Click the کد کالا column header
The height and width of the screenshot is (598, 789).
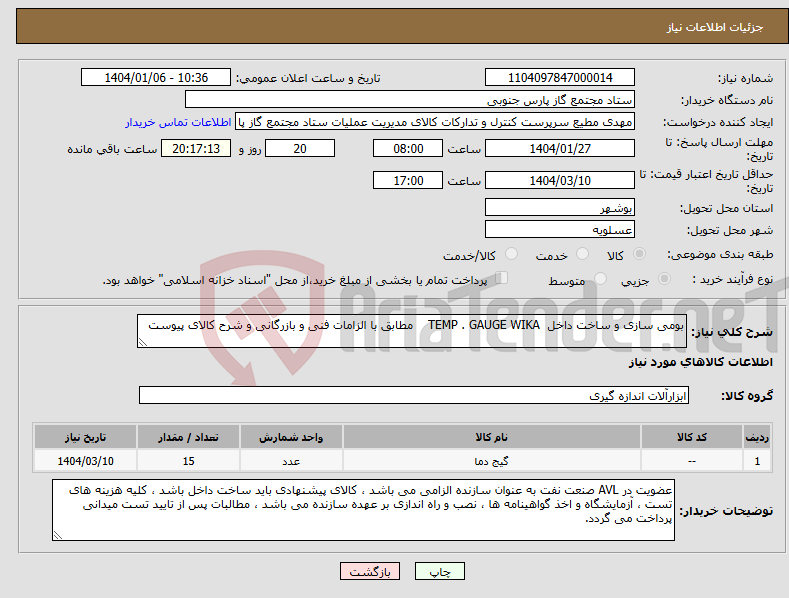pos(692,437)
